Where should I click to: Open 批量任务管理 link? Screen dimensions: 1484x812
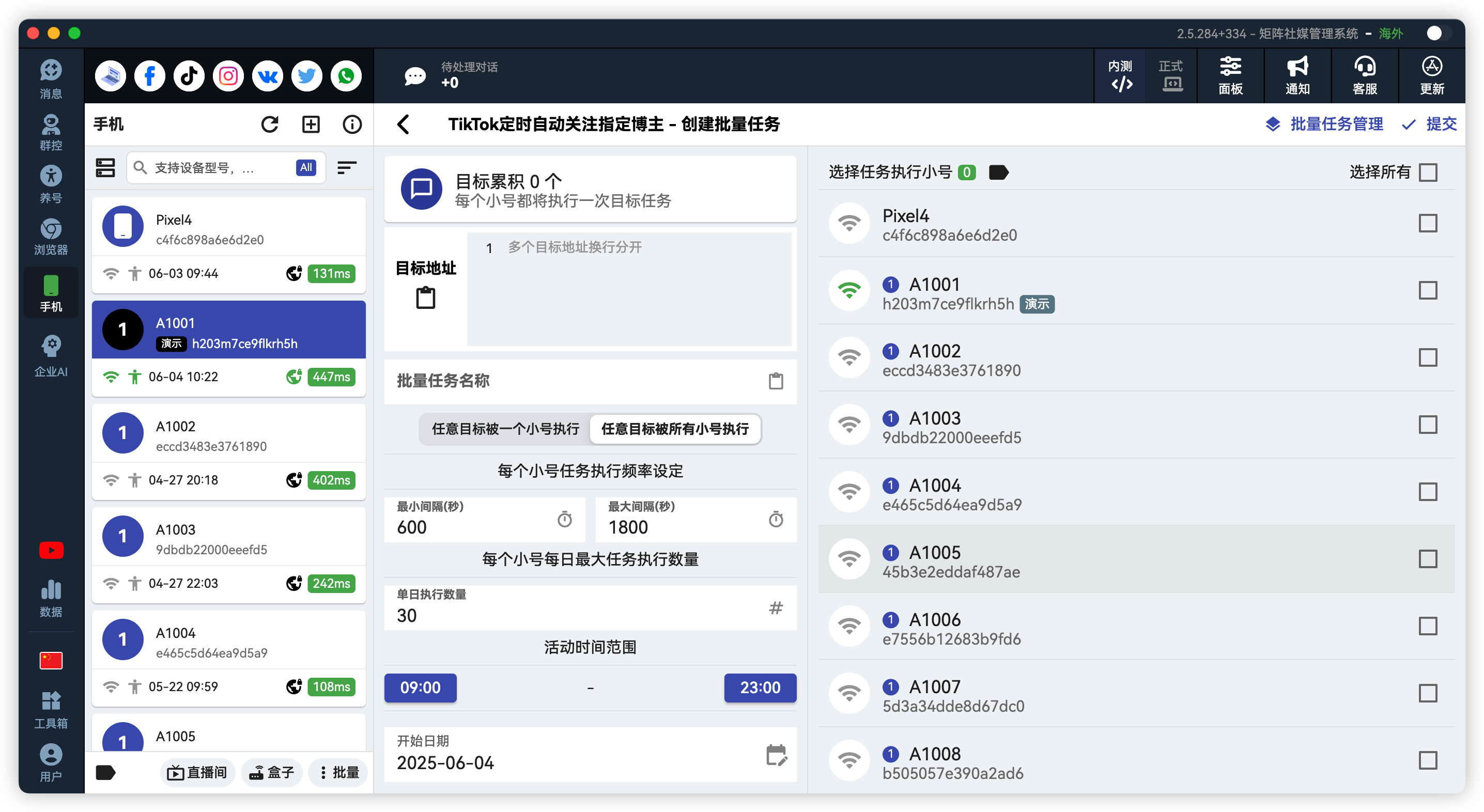pos(1324,124)
